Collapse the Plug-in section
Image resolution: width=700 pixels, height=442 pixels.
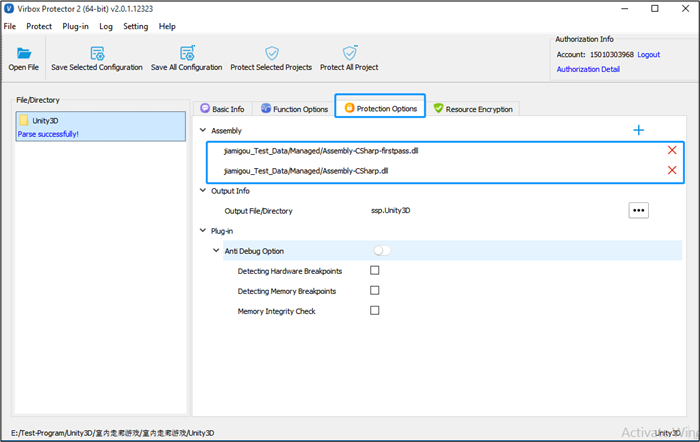(x=203, y=230)
